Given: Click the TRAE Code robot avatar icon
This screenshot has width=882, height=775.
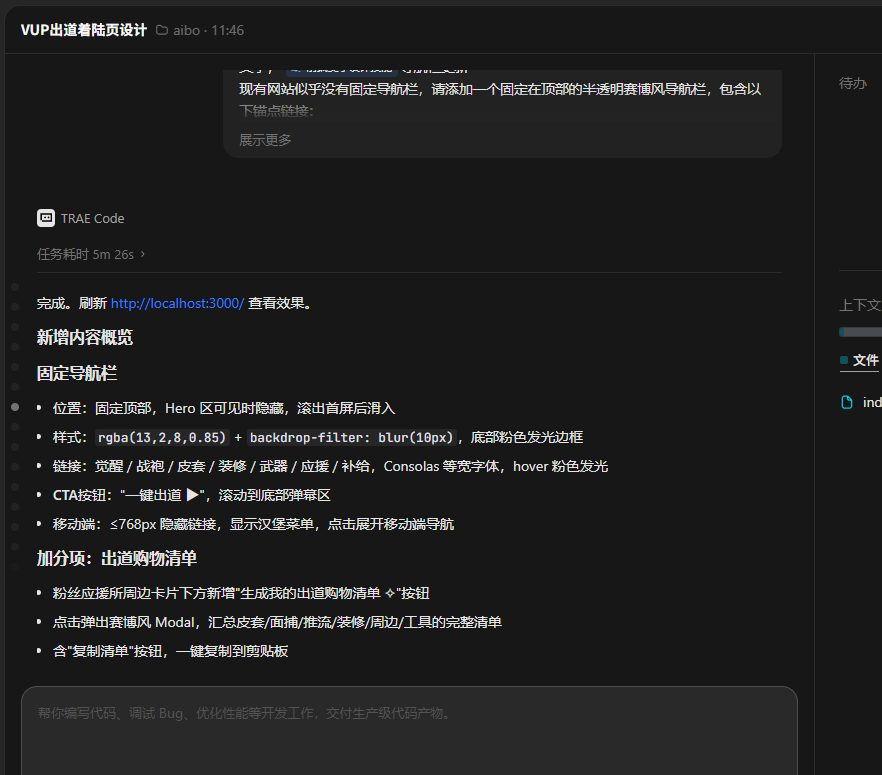Looking at the screenshot, I should [x=46, y=218].
